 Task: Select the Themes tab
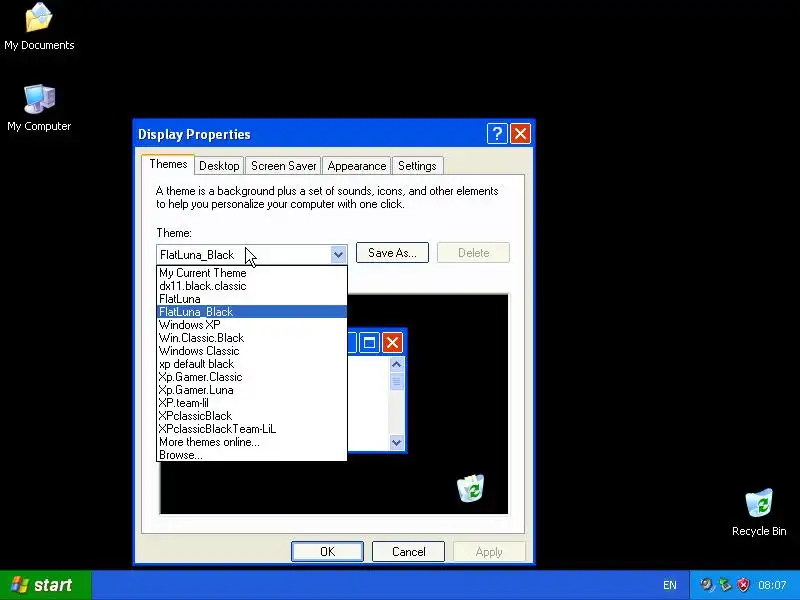tap(168, 164)
